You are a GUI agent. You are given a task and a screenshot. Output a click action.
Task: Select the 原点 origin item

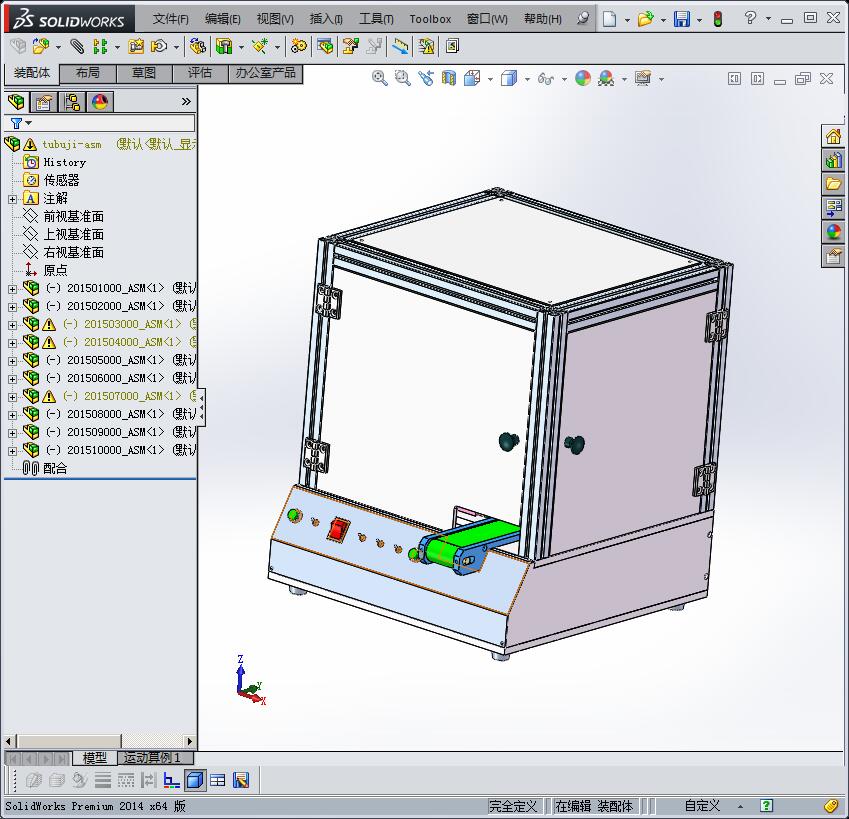point(55,270)
